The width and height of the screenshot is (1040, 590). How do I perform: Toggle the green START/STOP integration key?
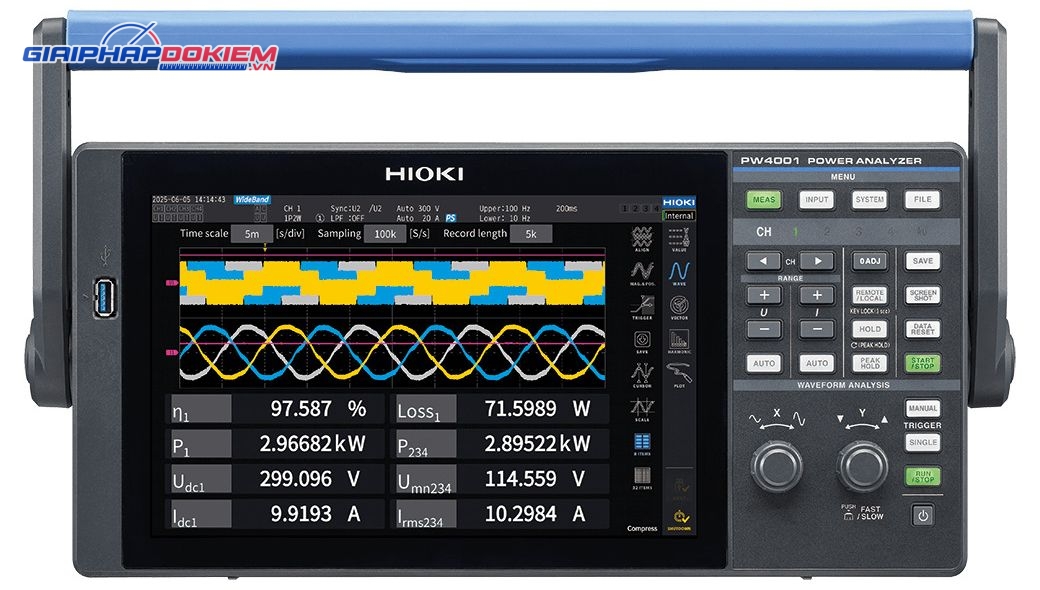(923, 363)
